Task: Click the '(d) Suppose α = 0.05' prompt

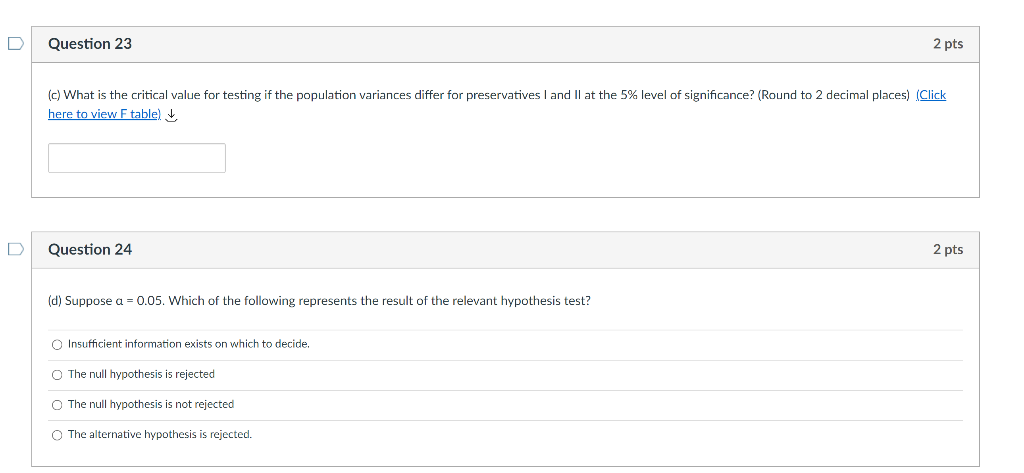Action: [319, 301]
